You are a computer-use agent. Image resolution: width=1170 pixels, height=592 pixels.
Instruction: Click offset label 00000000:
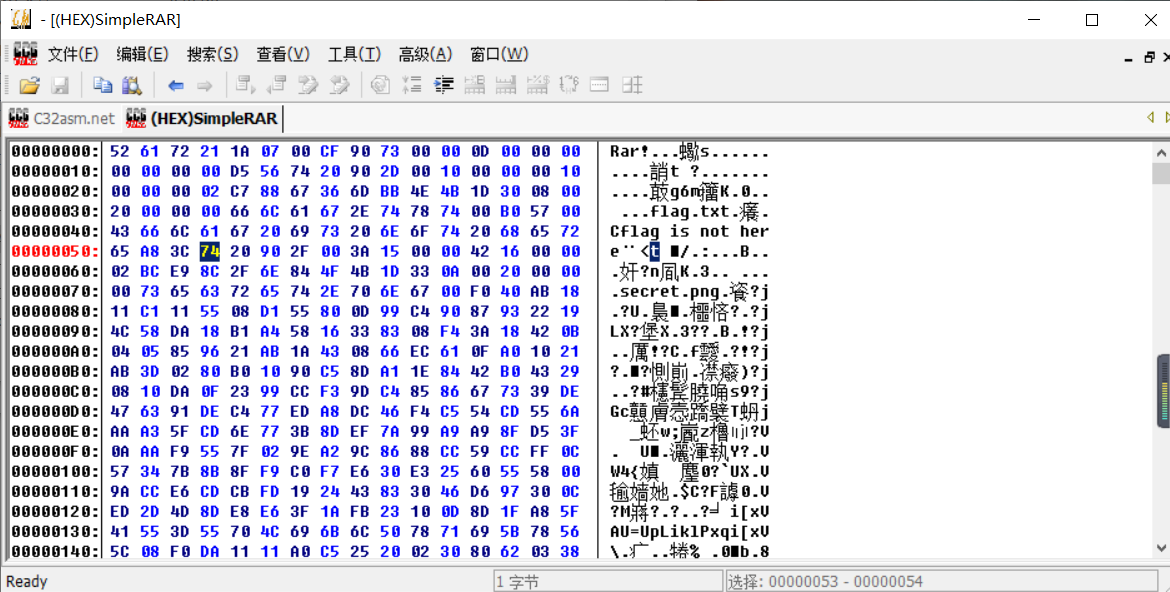[x=55, y=152]
